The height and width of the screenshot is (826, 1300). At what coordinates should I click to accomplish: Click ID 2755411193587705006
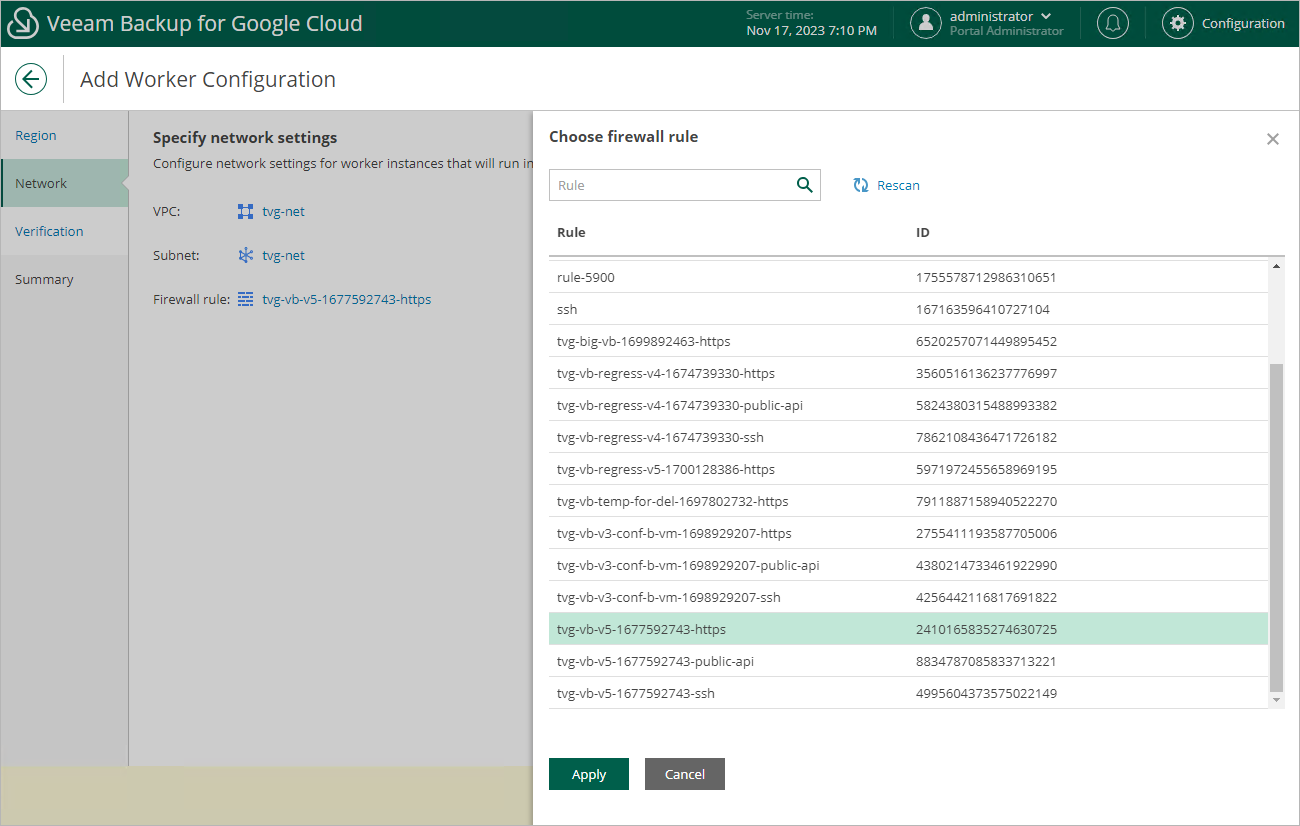[986, 533]
